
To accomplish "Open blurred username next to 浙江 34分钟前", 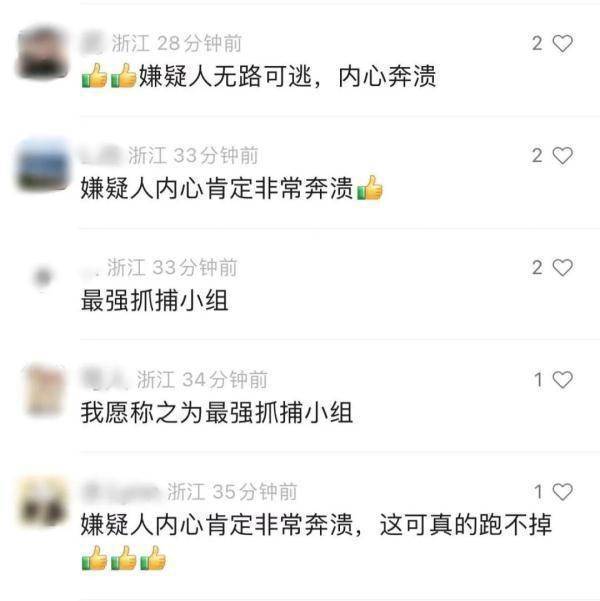I will (105, 380).
